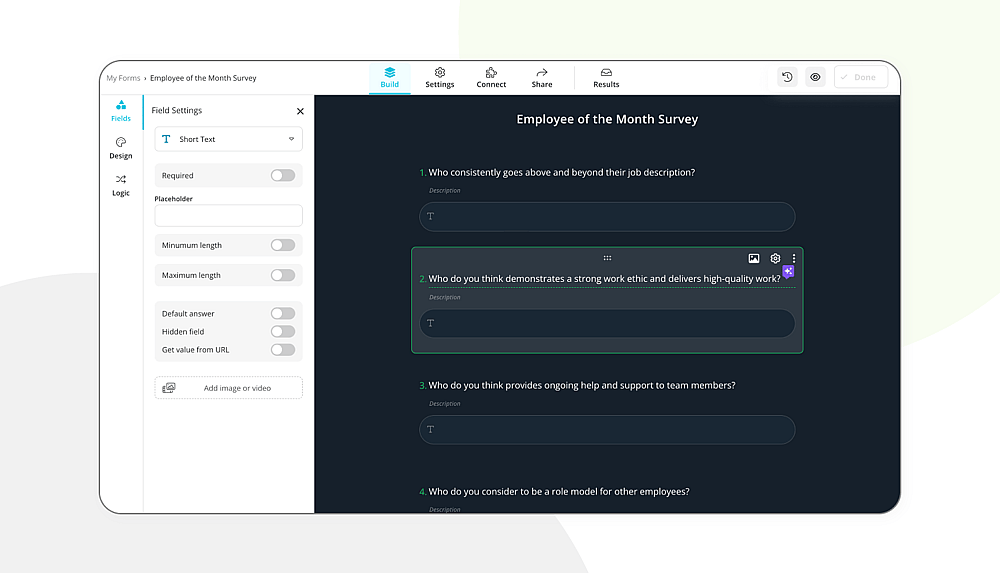Select question 4 title about role model
The image size is (1000, 573).
[559, 491]
